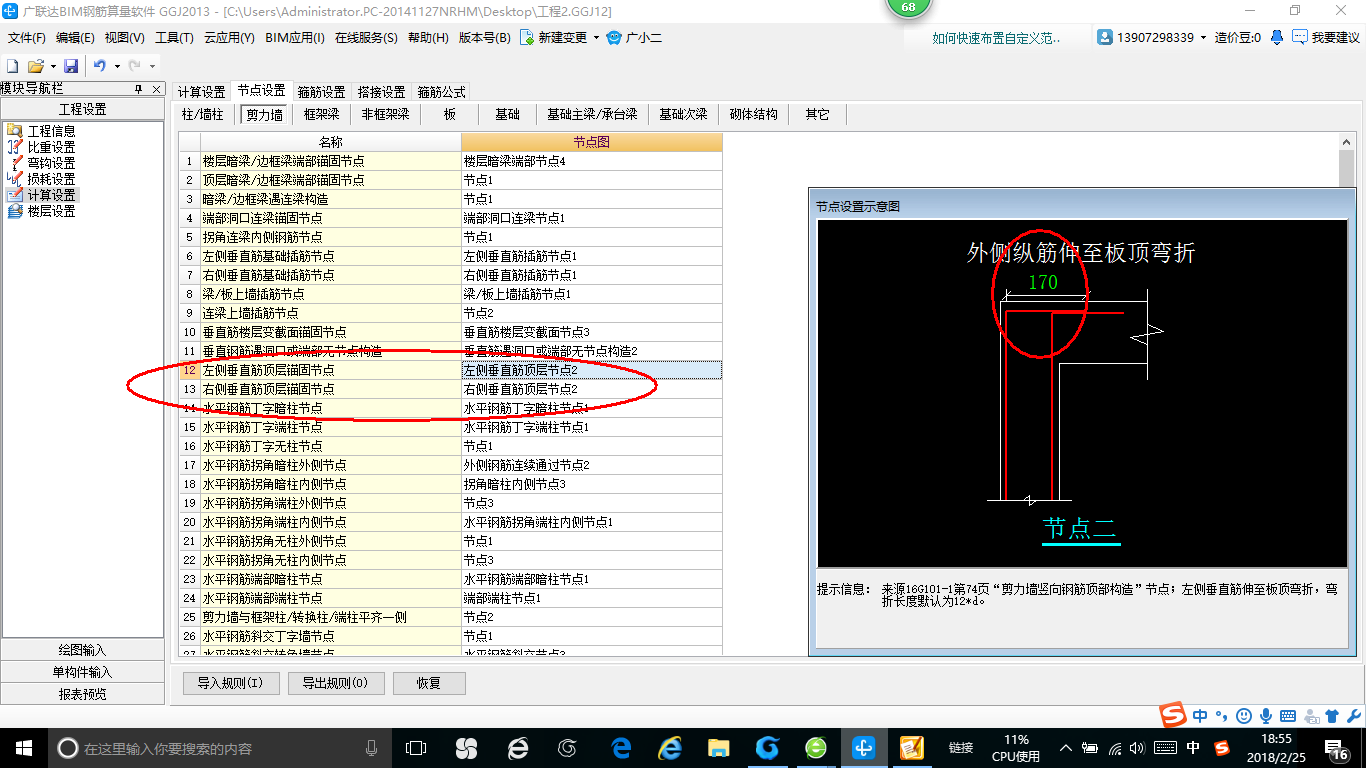Open the Microsoft Edge taskbar icon
This screenshot has width=1366, height=768.
(621, 747)
